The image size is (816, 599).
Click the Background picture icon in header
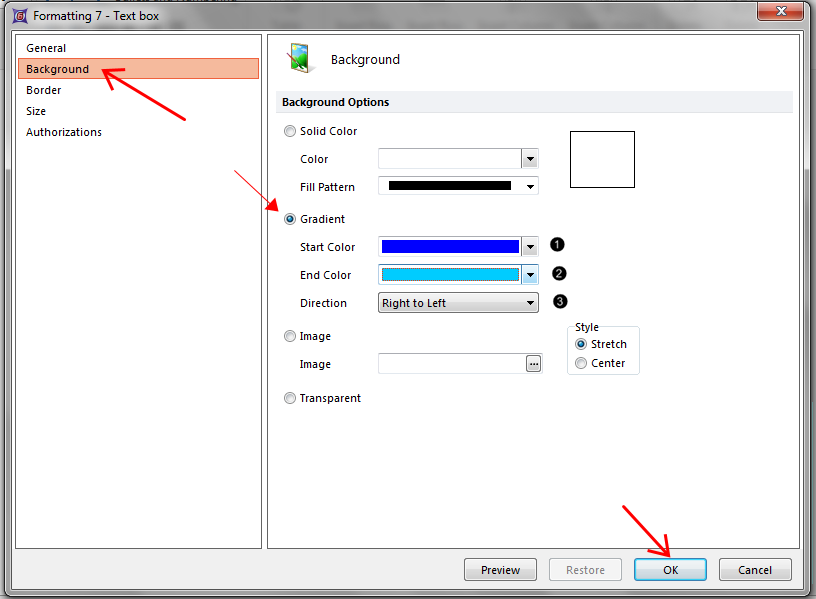click(299, 59)
